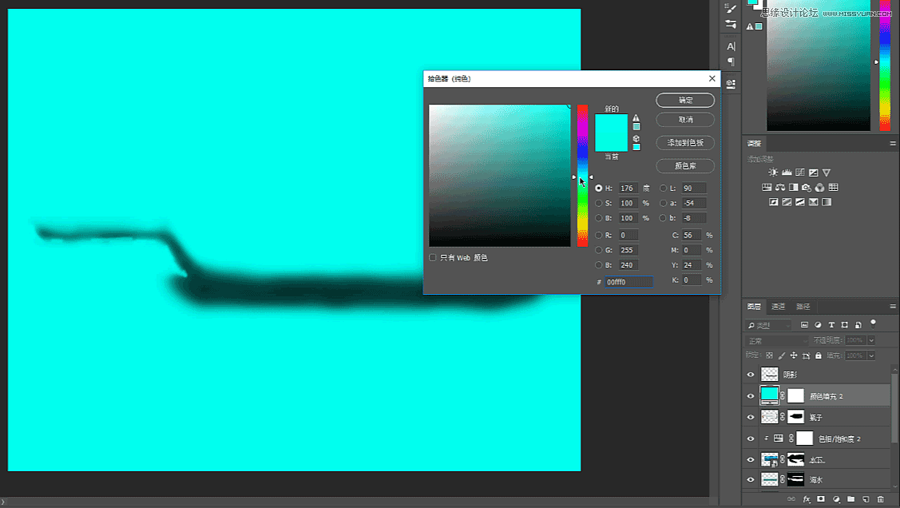
Task: Create new fill or adjustment layer icon
Action: coord(836,499)
